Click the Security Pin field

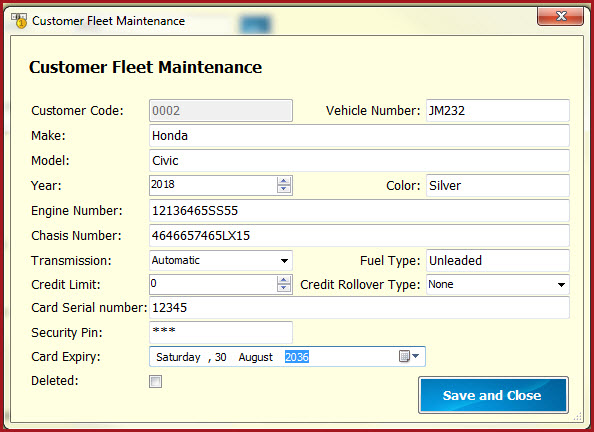[221, 332]
